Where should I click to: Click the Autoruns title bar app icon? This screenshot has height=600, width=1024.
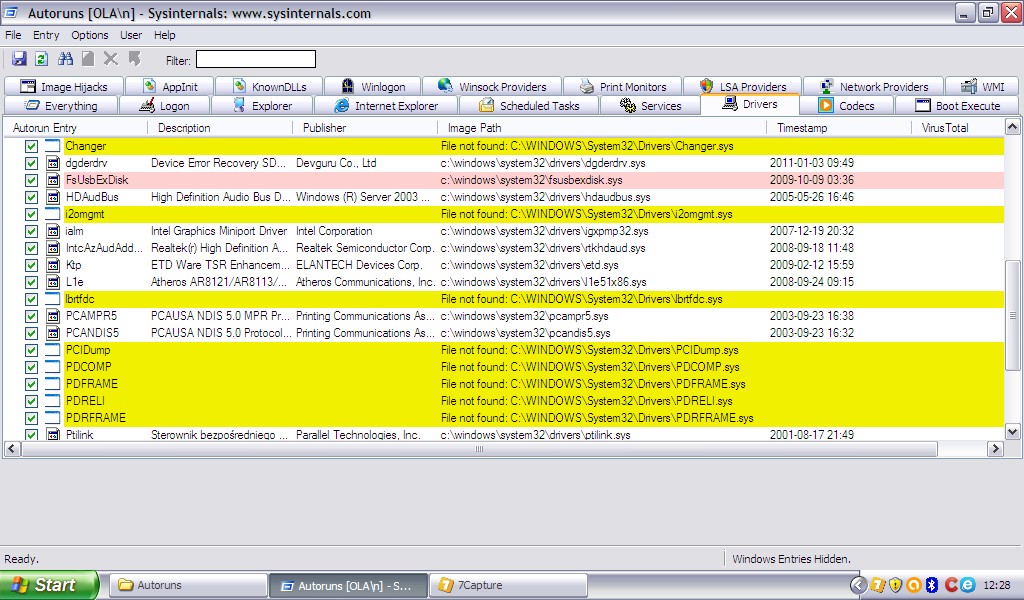point(12,12)
